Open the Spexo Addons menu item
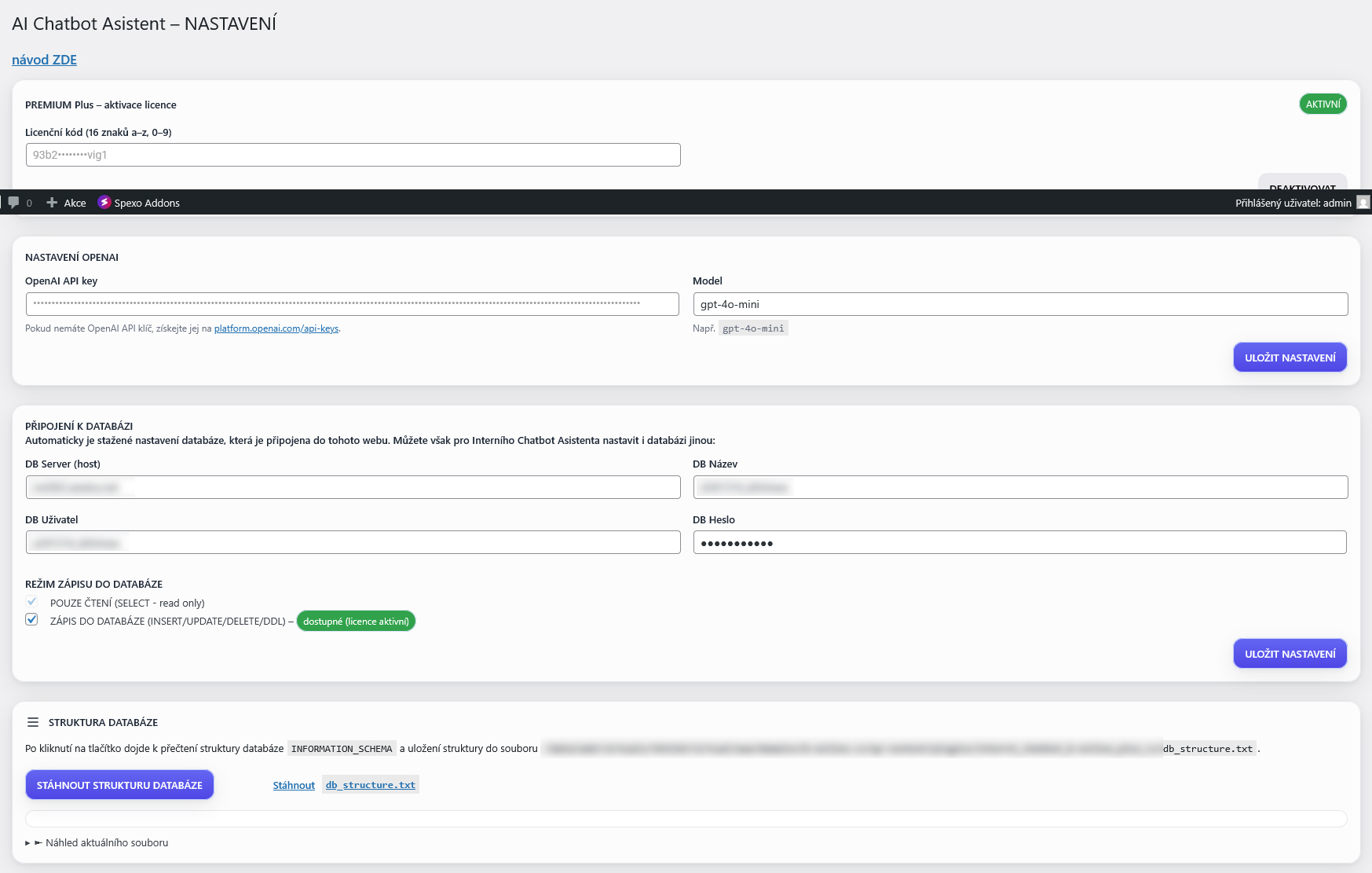Viewport: 1372px width, 873px height. [147, 203]
